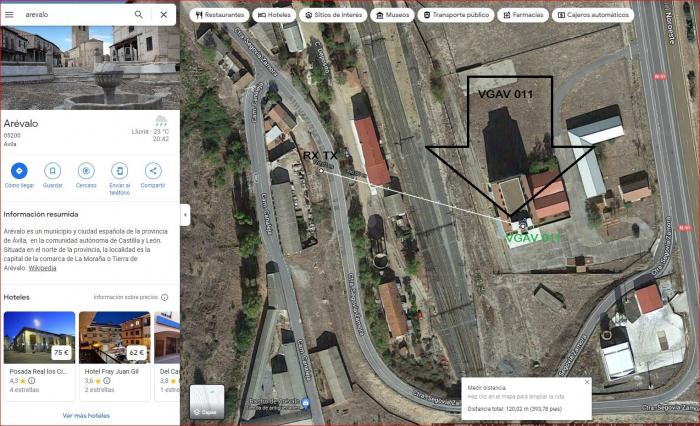Screen dimensions: 700x426
Task: Save the place with Guardar icon
Action: (x=53, y=171)
